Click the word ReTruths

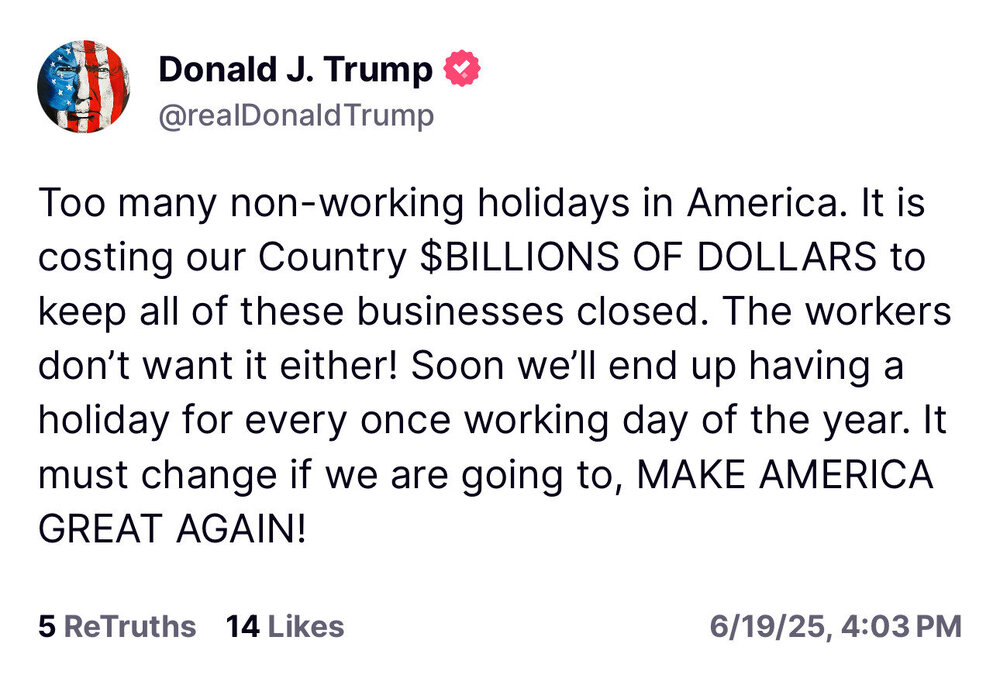[x=130, y=627]
